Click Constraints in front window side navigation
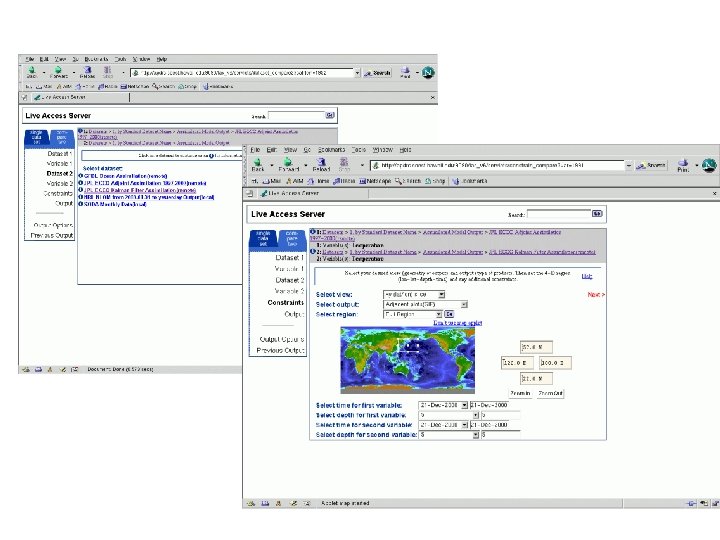Viewport: 720px width, 540px height. pyautogui.click(x=285, y=303)
